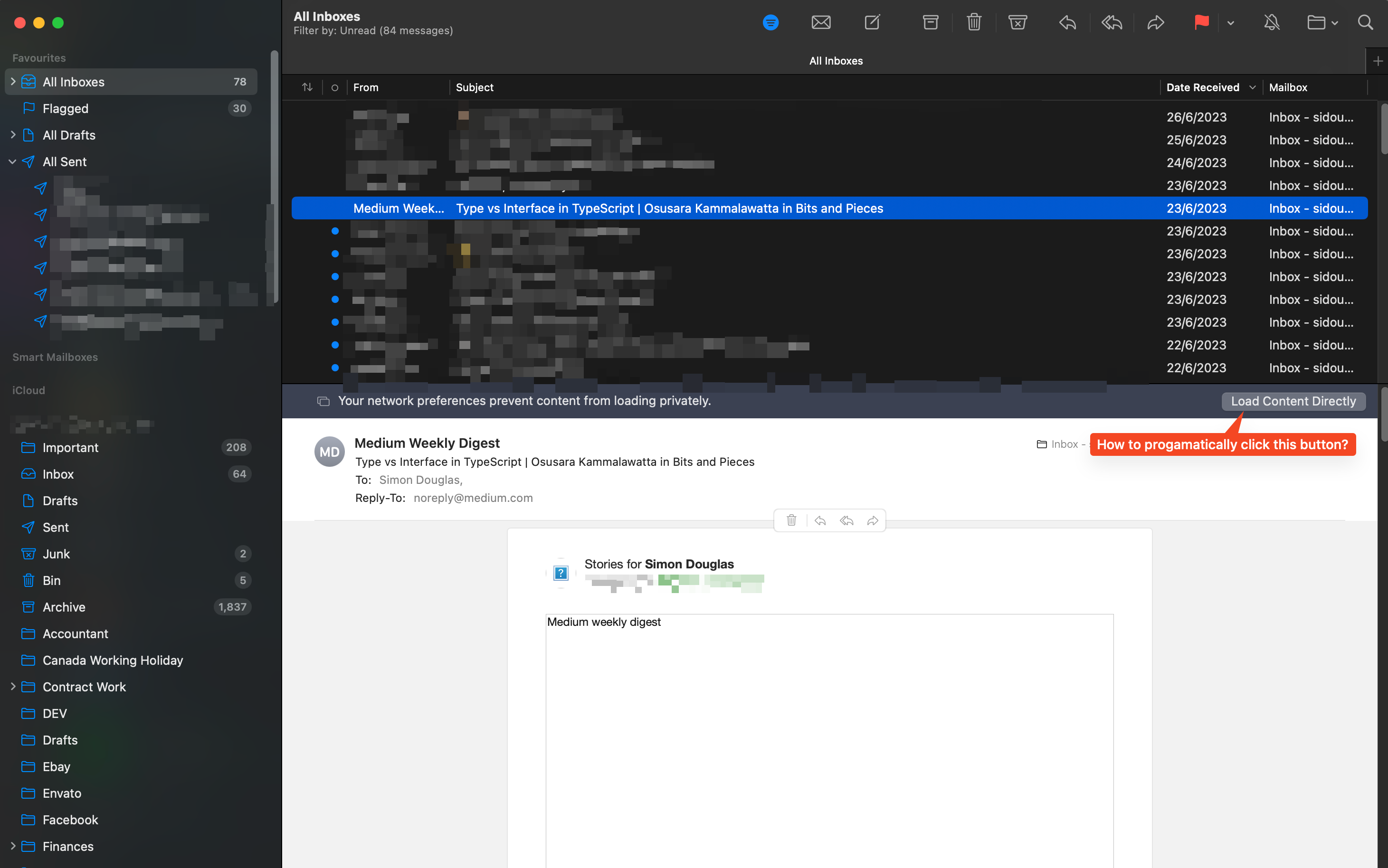1388x868 pixels.
Task: Click the Get New Mail envelope icon
Action: pyautogui.click(x=821, y=23)
